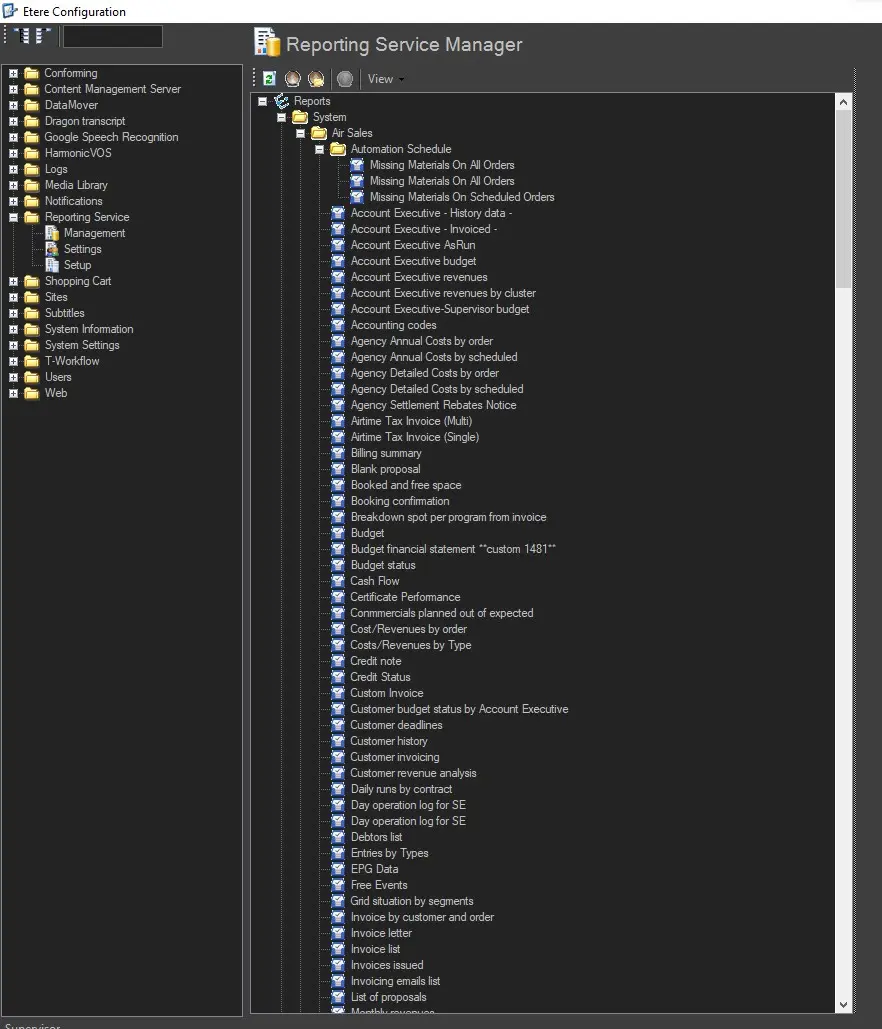This screenshot has height=1029, width=882.
Task: Open the Setup icon under Reporting Service
Action: pos(52,265)
